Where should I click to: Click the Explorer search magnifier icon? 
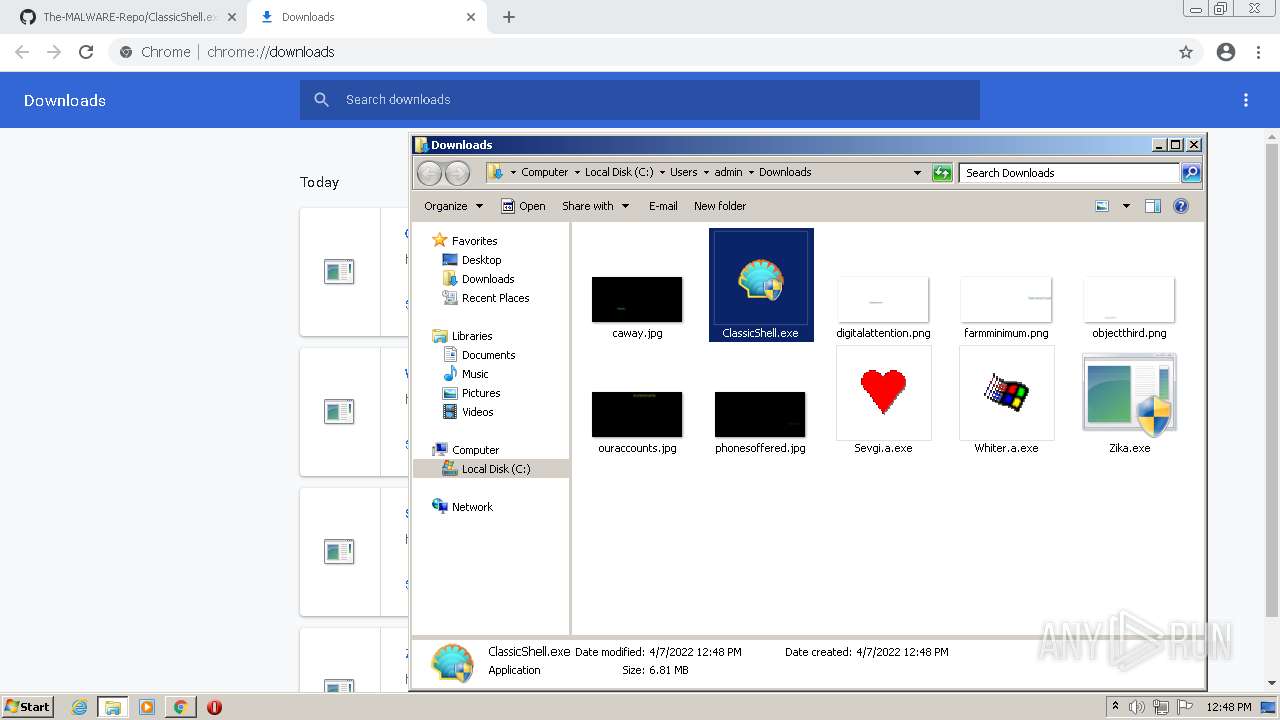1191,173
